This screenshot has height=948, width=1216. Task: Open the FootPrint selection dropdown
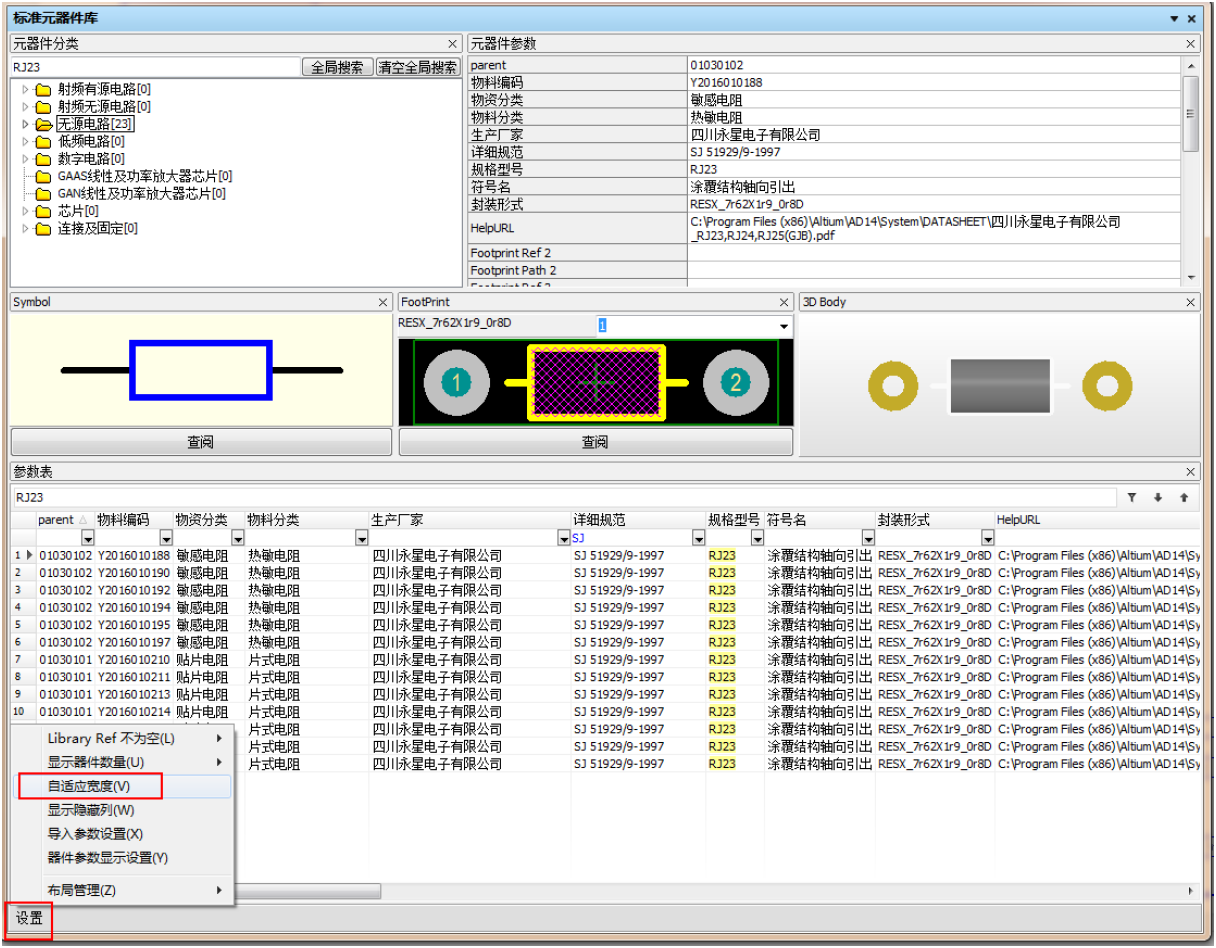(784, 327)
